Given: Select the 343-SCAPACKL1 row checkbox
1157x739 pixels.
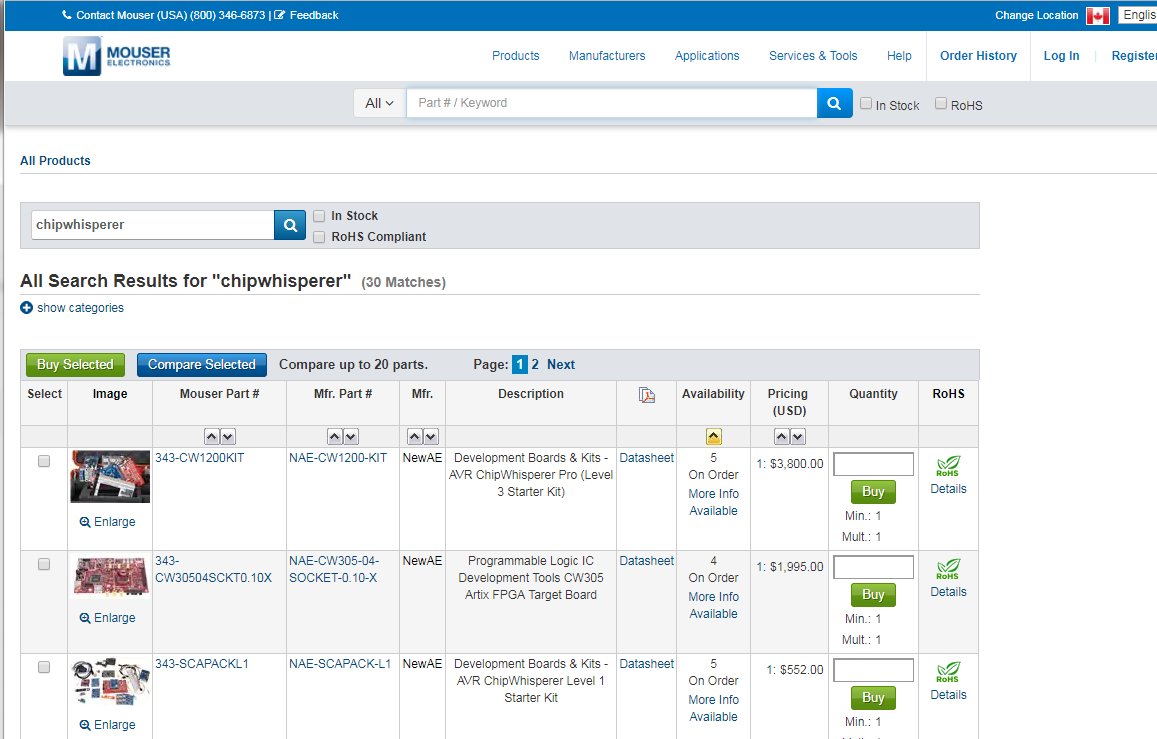Looking at the screenshot, I should pyautogui.click(x=44, y=667).
